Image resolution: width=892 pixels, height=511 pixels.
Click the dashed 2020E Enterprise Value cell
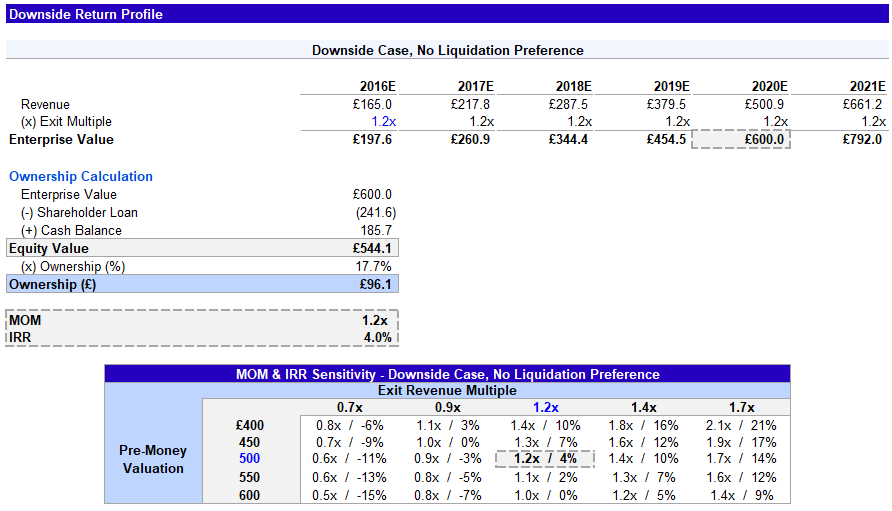pos(740,140)
